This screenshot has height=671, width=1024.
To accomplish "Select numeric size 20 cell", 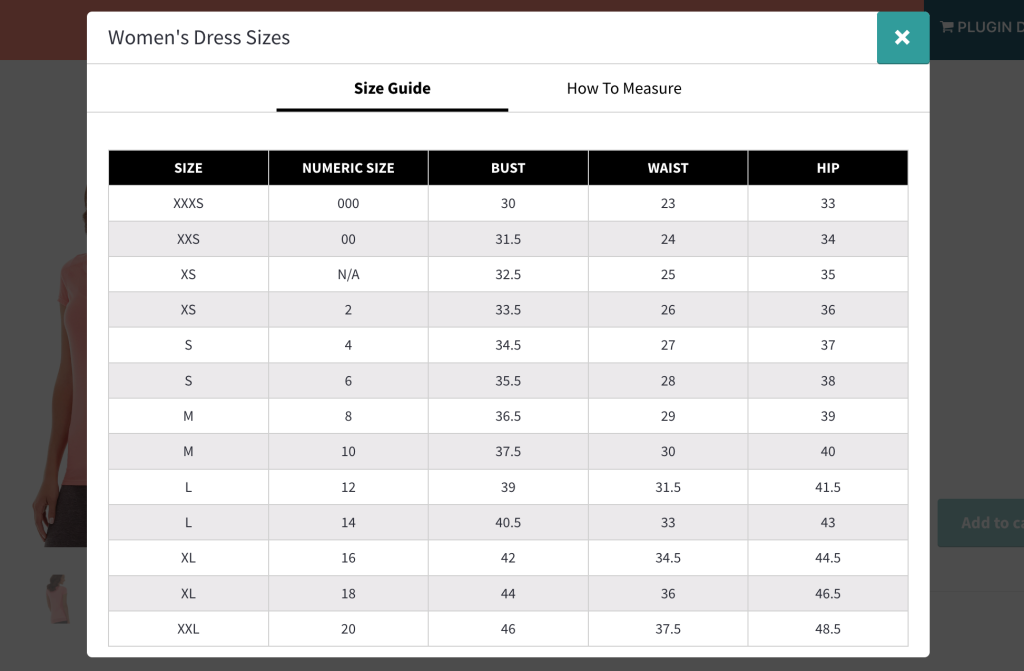I will pyautogui.click(x=348, y=629).
